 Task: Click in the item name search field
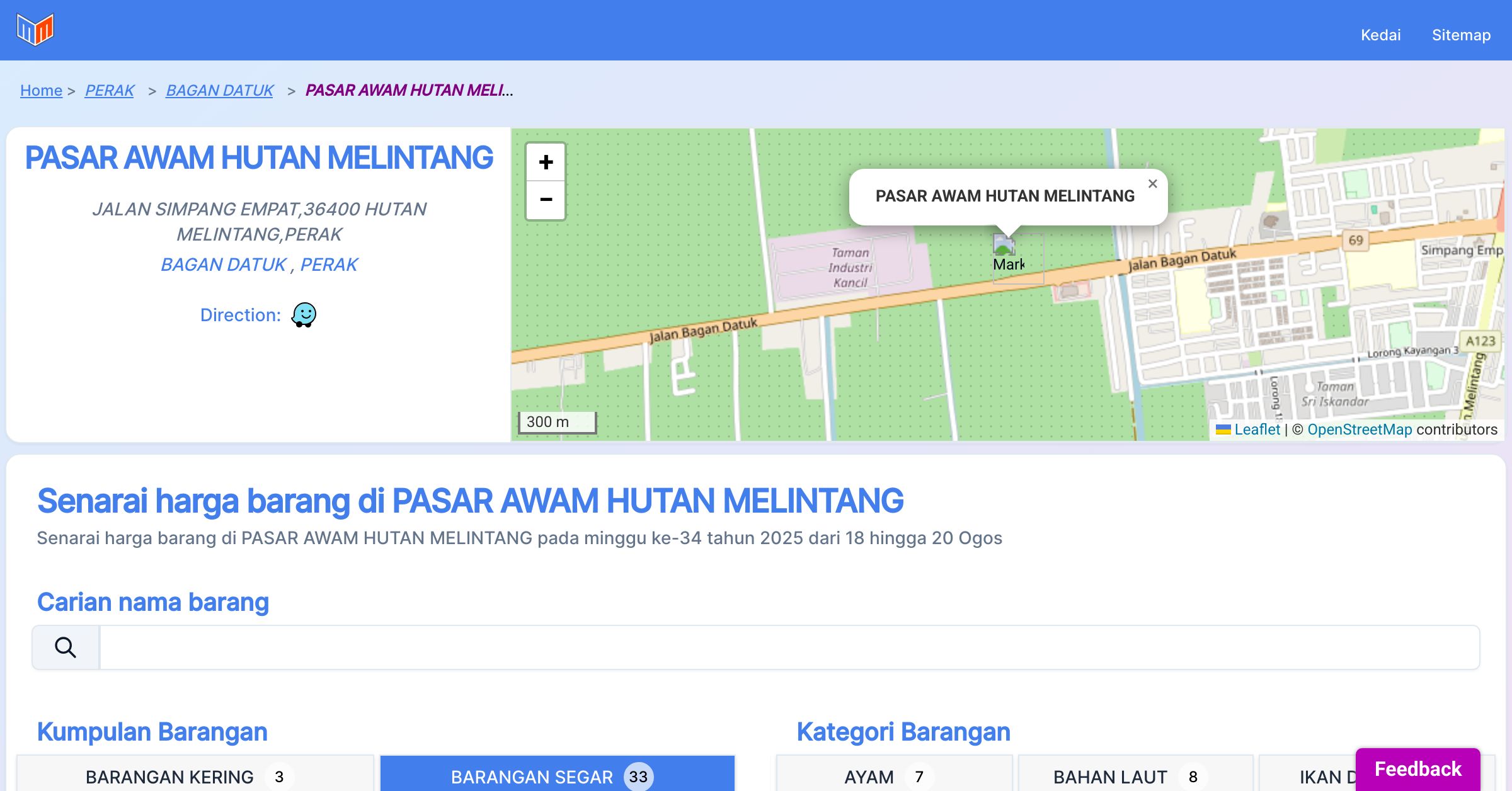pyautogui.click(x=789, y=647)
